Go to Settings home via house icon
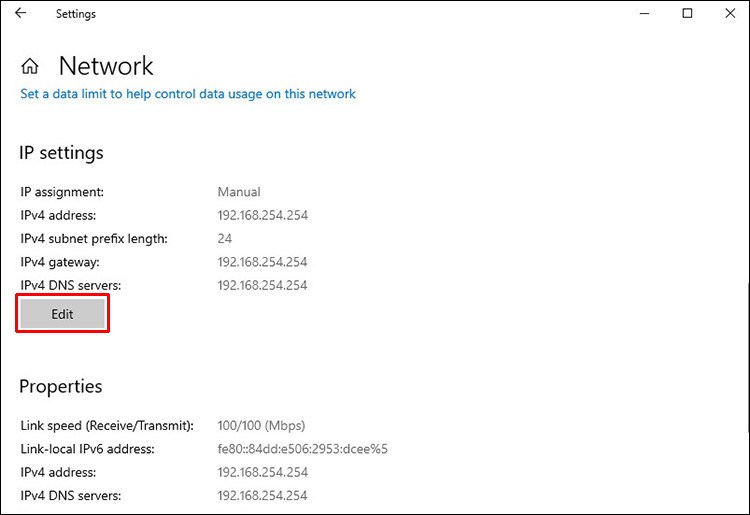Viewport: 750px width, 515px height. pyautogui.click(x=30, y=67)
